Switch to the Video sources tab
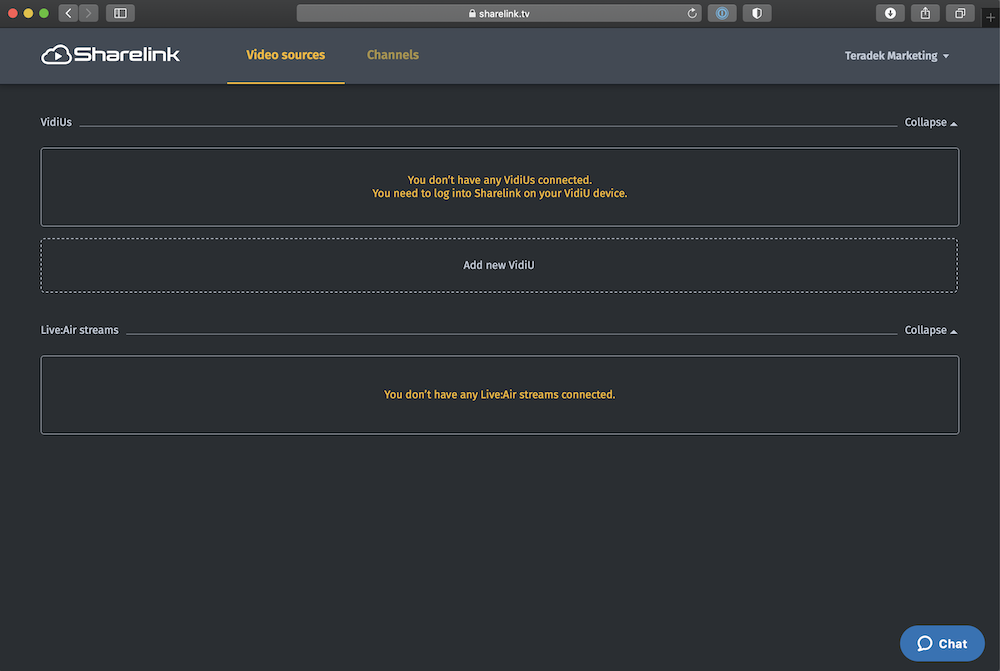Image resolution: width=1000 pixels, height=671 pixels. click(x=285, y=55)
